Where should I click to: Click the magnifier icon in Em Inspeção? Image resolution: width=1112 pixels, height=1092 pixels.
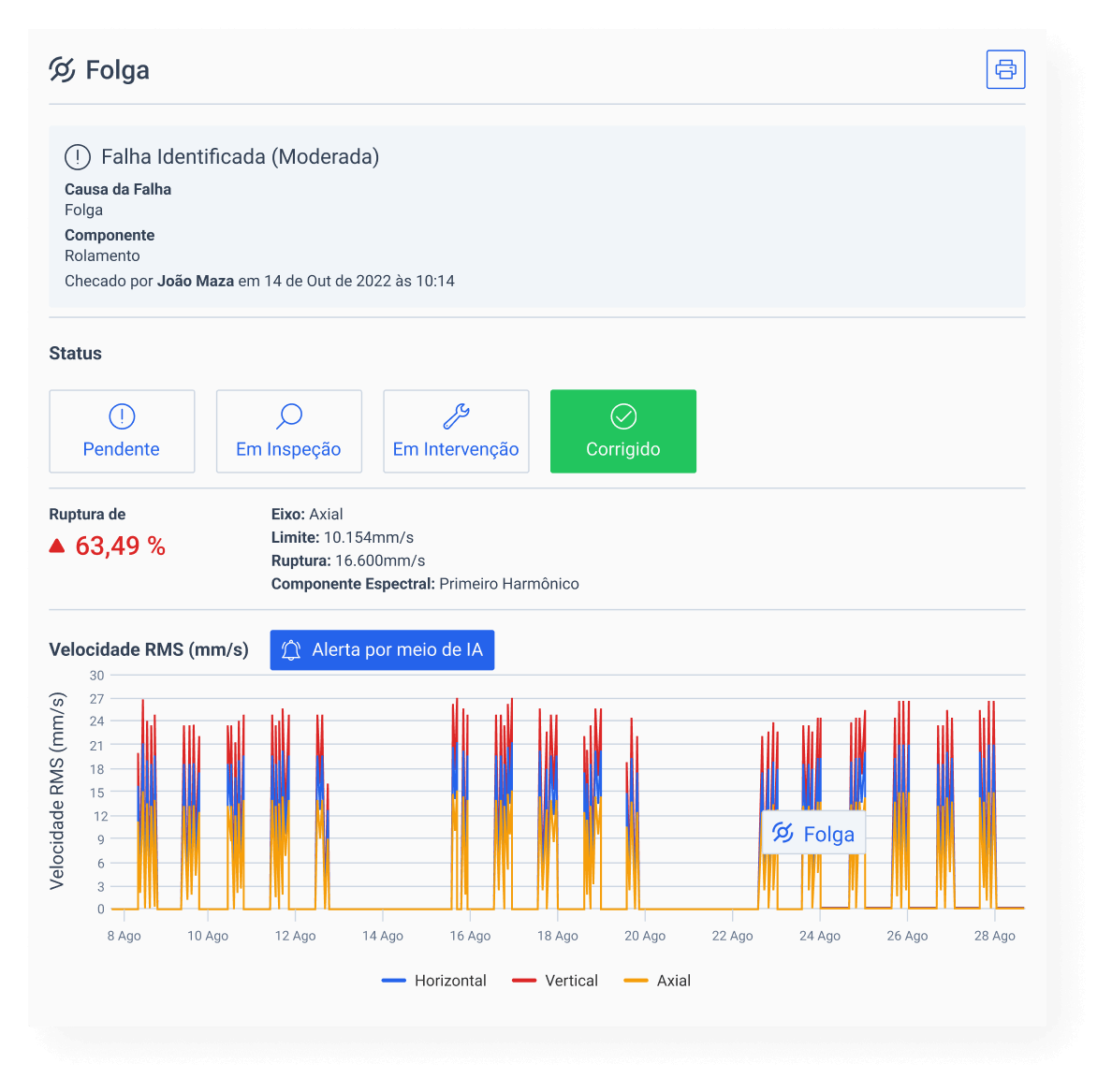(x=289, y=415)
